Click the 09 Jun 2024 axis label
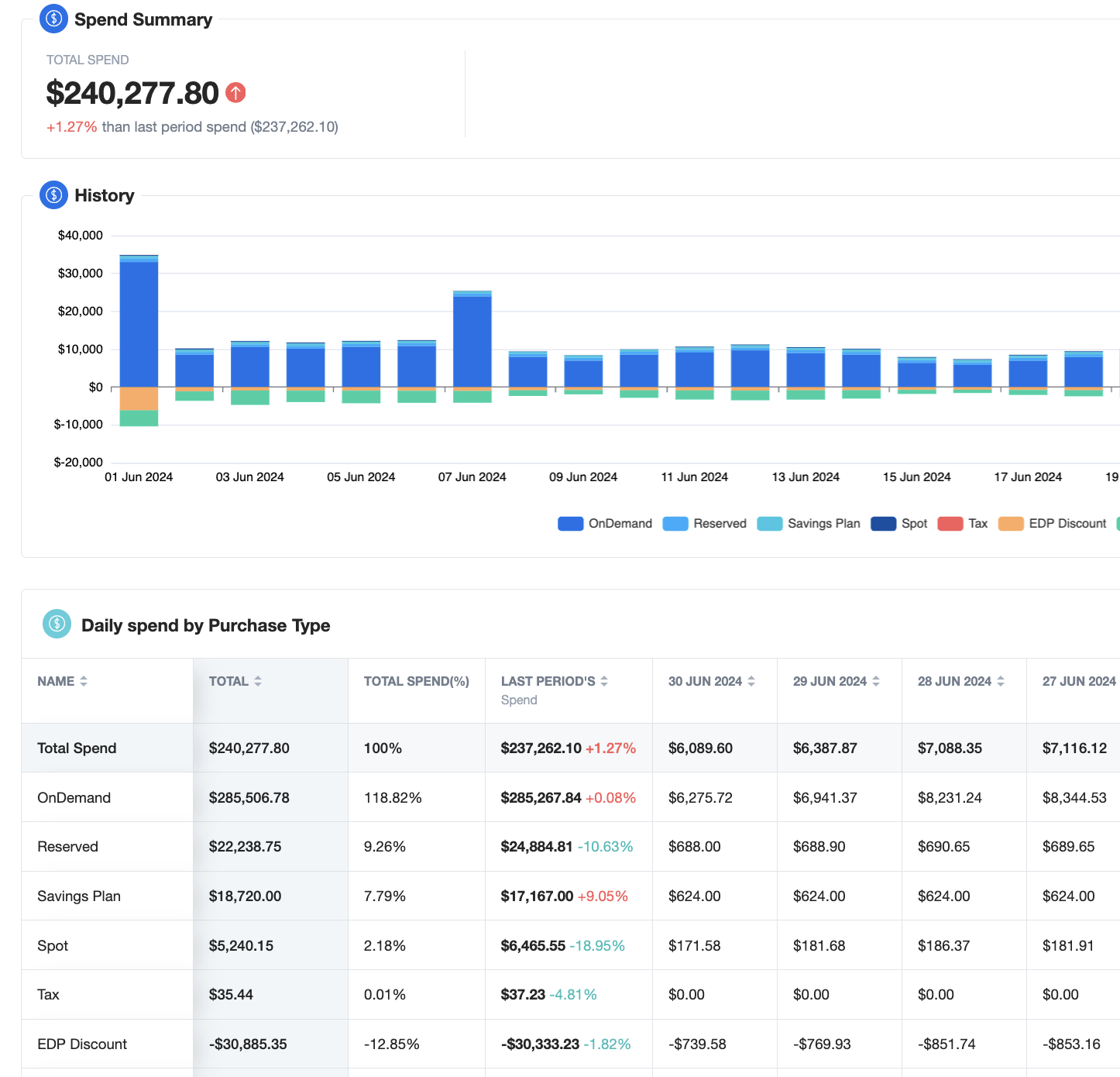 click(583, 477)
